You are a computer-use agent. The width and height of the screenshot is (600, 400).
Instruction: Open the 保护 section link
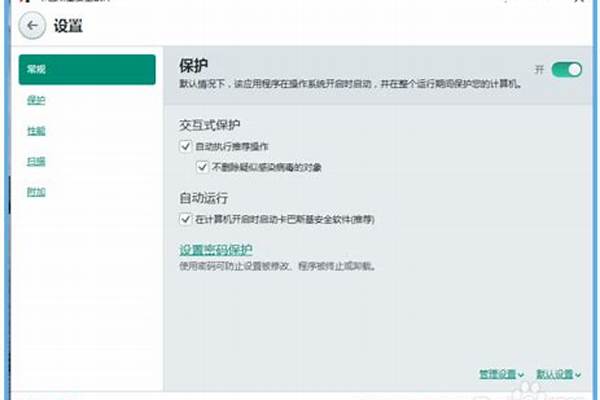point(36,100)
